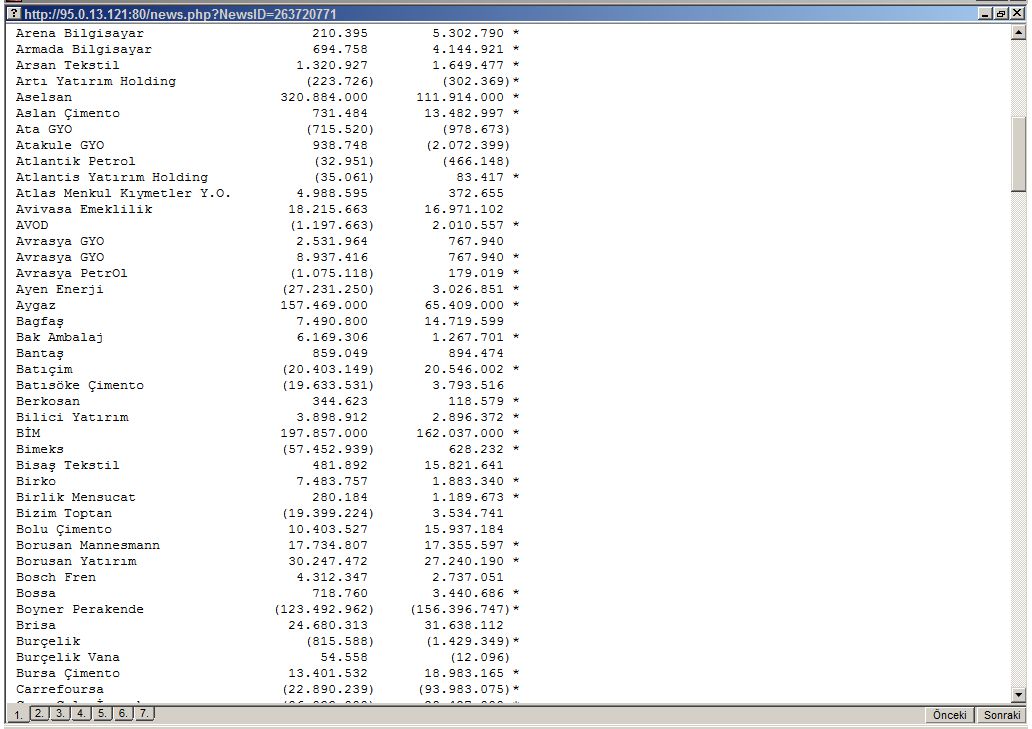Open page tab 2
This screenshot has width=1032, height=729.
pyautogui.click(x=39, y=713)
